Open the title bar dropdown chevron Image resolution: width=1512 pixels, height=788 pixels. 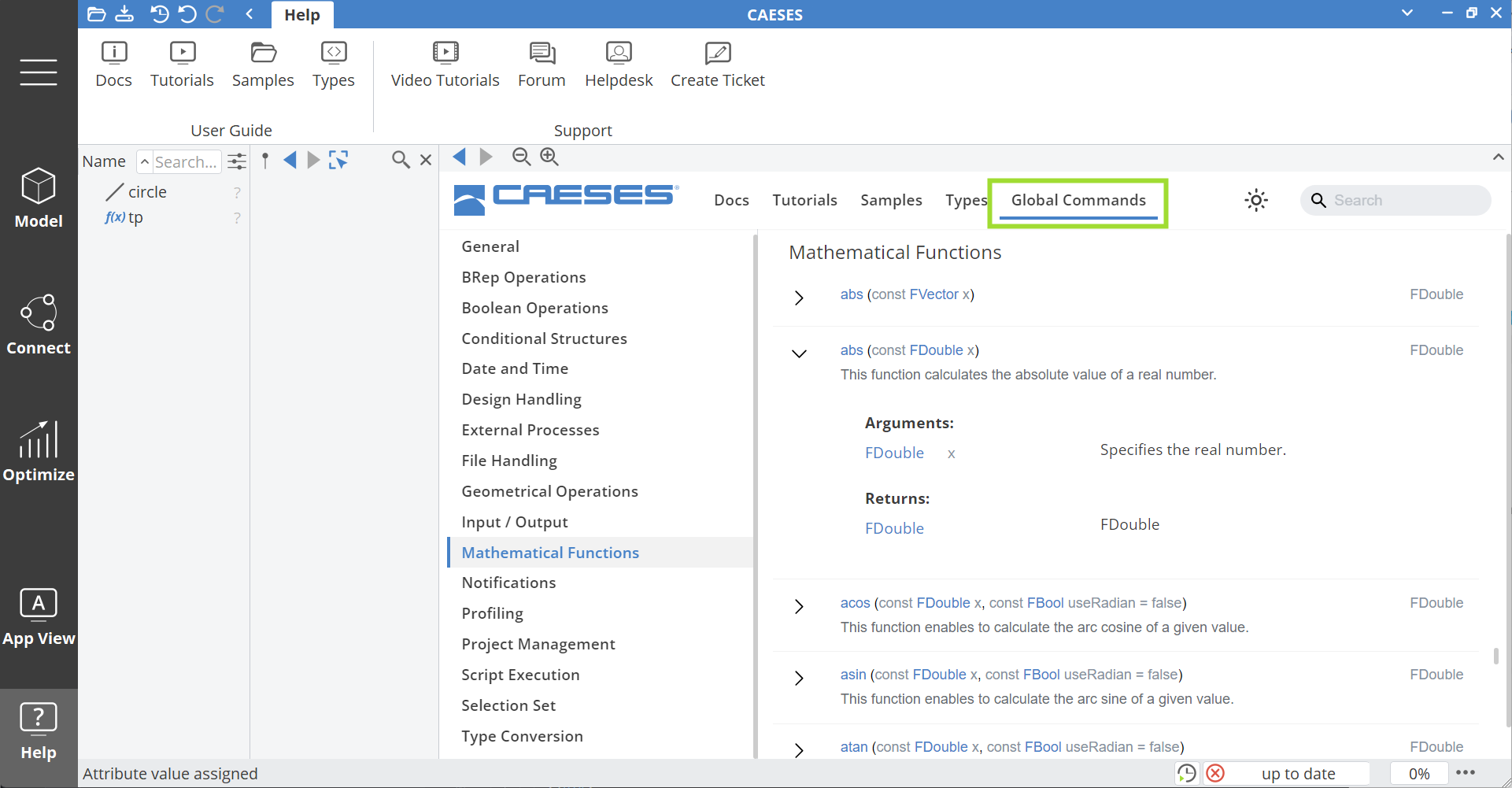(x=1407, y=13)
